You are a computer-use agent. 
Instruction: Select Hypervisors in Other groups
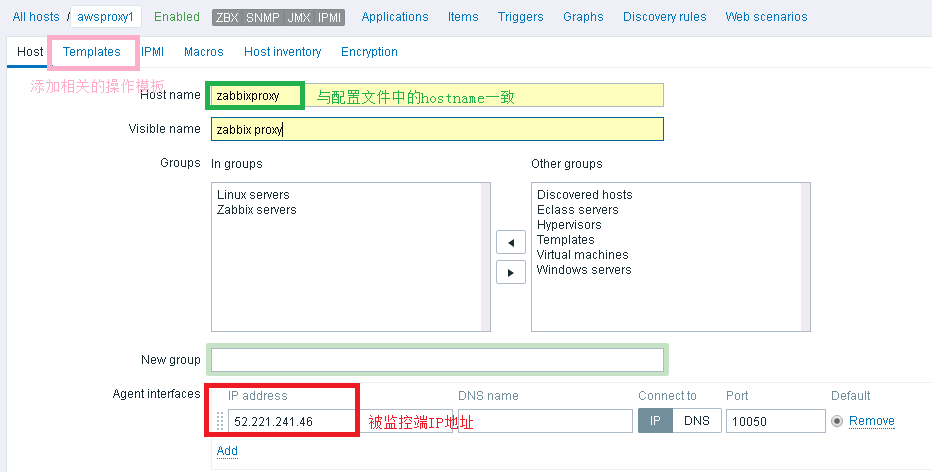[x=569, y=225]
